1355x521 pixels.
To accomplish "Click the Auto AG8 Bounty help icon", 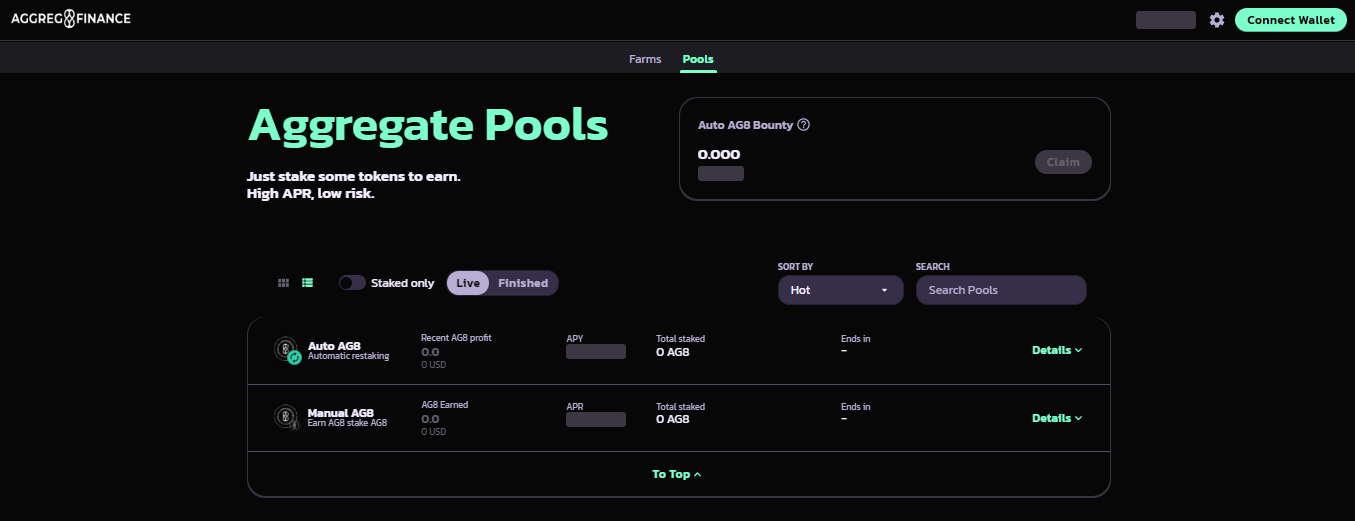I will (803, 125).
